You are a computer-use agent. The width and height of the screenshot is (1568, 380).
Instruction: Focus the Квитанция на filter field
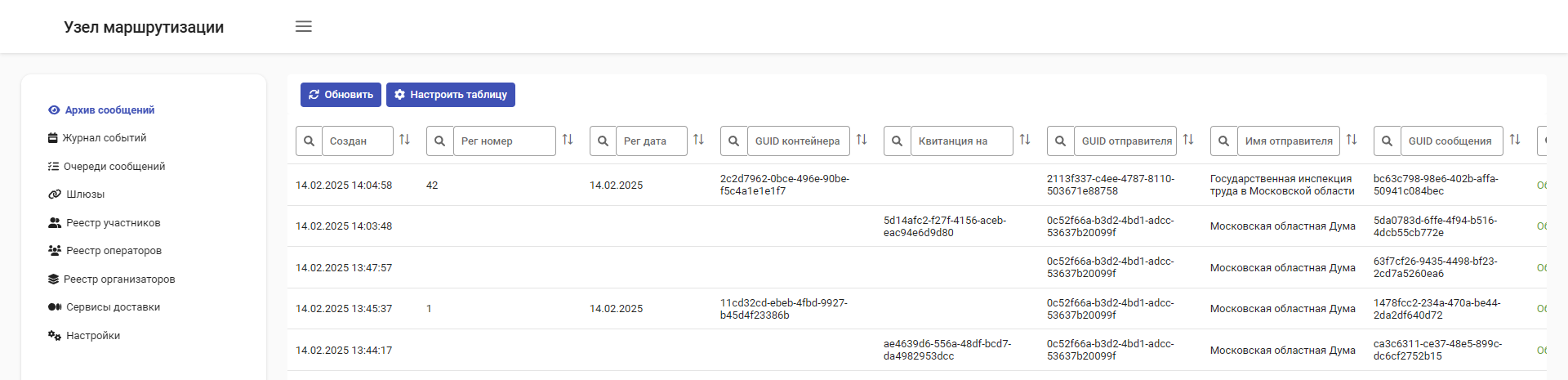coord(962,141)
